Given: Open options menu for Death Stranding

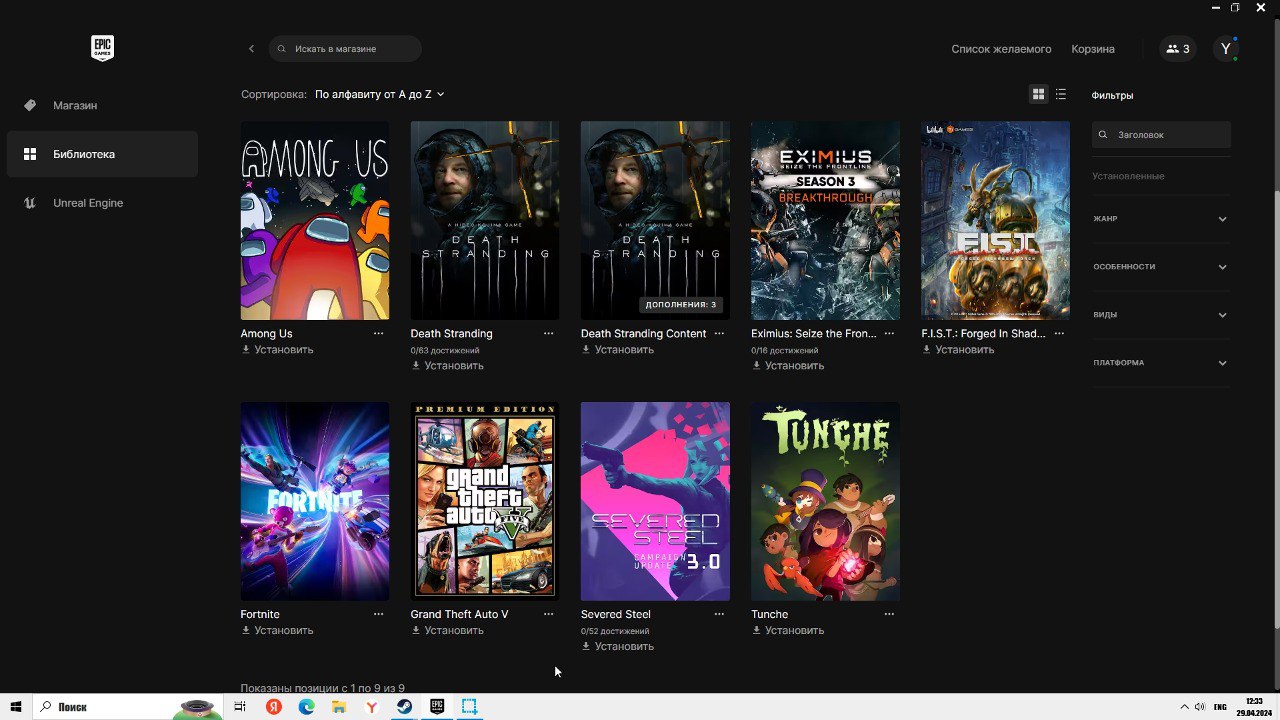Looking at the screenshot, I should tap(549, 334).
